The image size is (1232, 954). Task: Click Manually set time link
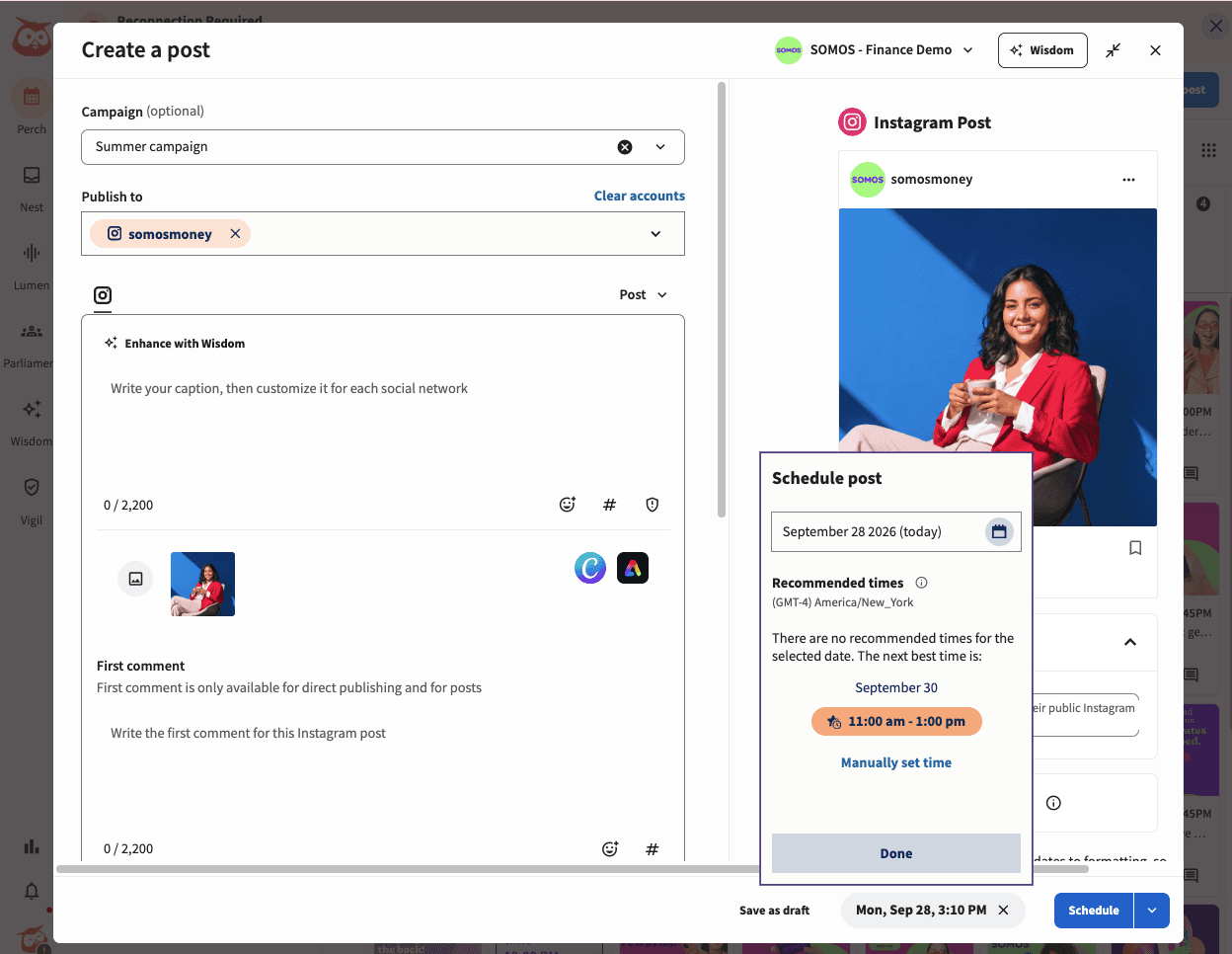pos(896,762)
